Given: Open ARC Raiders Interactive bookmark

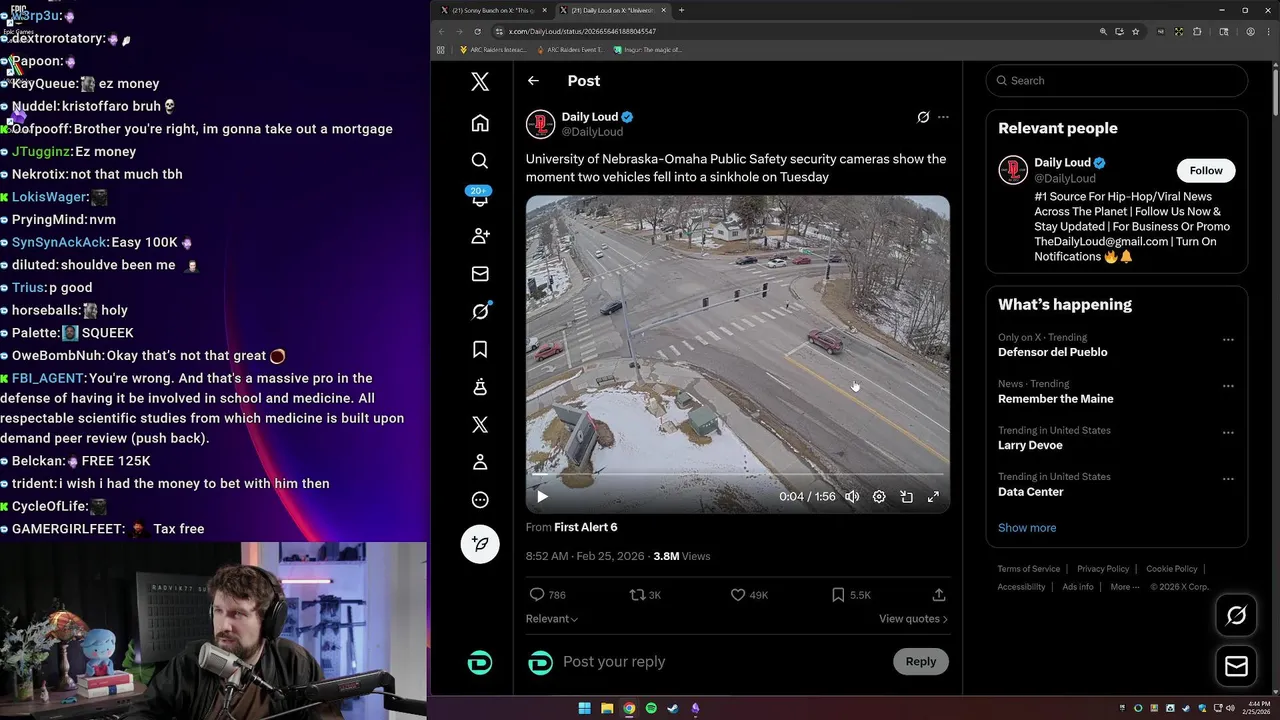Looking at the screenshot, I should pos(493,50).
